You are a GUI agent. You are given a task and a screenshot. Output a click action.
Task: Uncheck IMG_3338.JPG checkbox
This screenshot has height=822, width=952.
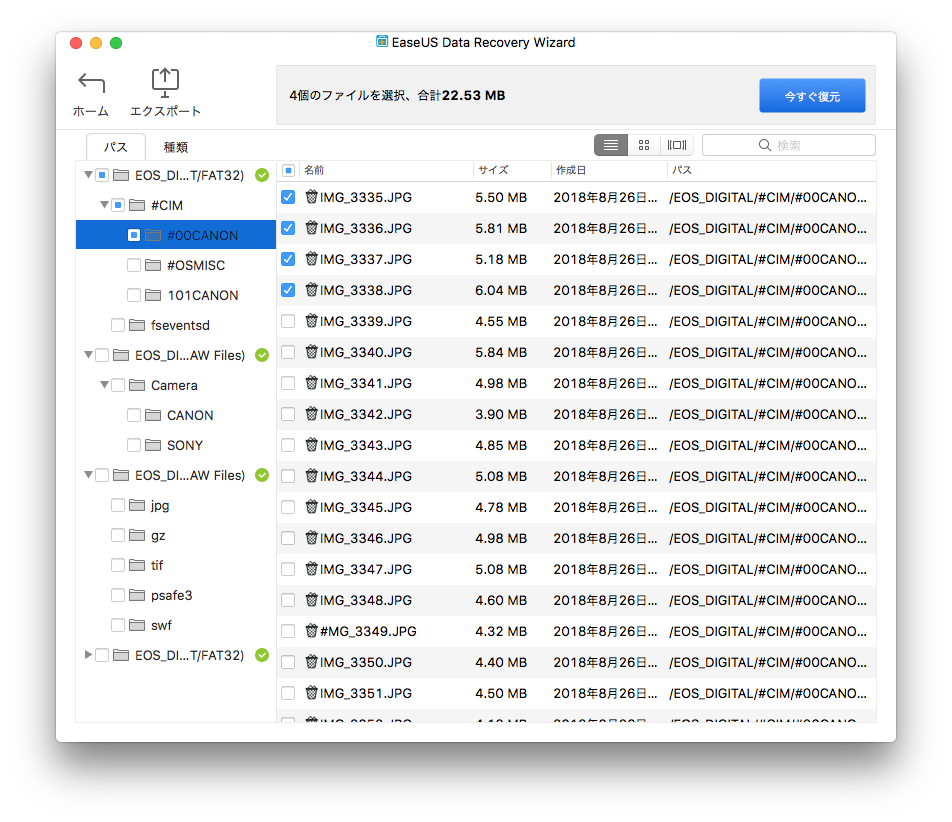(x=288, y=290)
